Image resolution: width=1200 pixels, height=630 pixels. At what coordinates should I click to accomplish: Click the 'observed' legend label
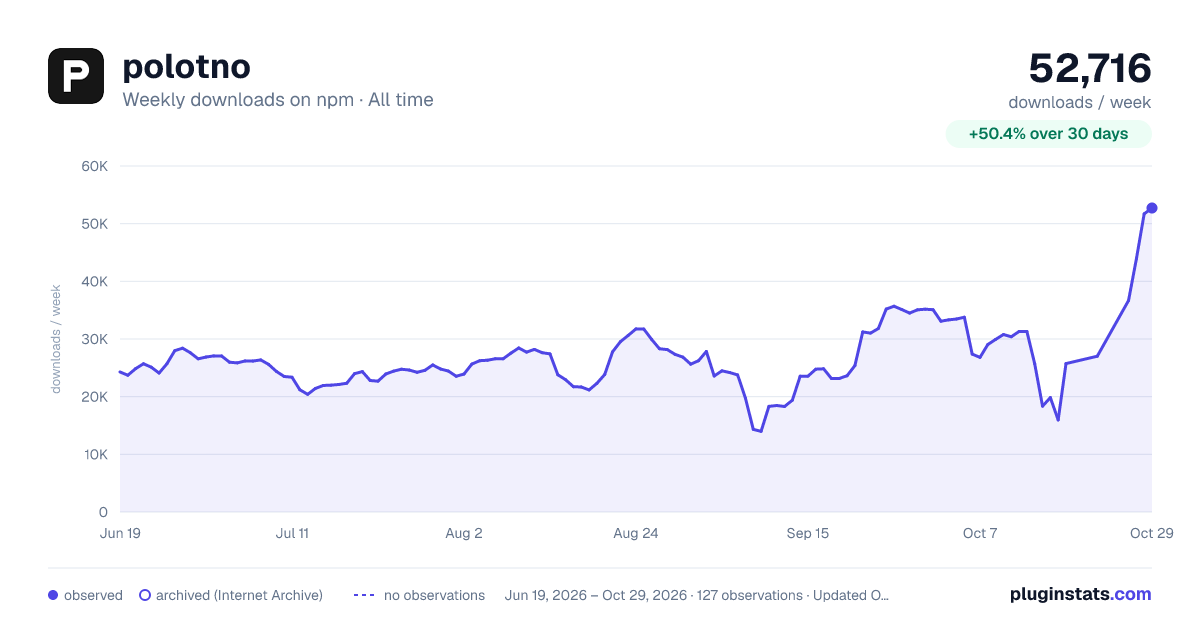93,595
